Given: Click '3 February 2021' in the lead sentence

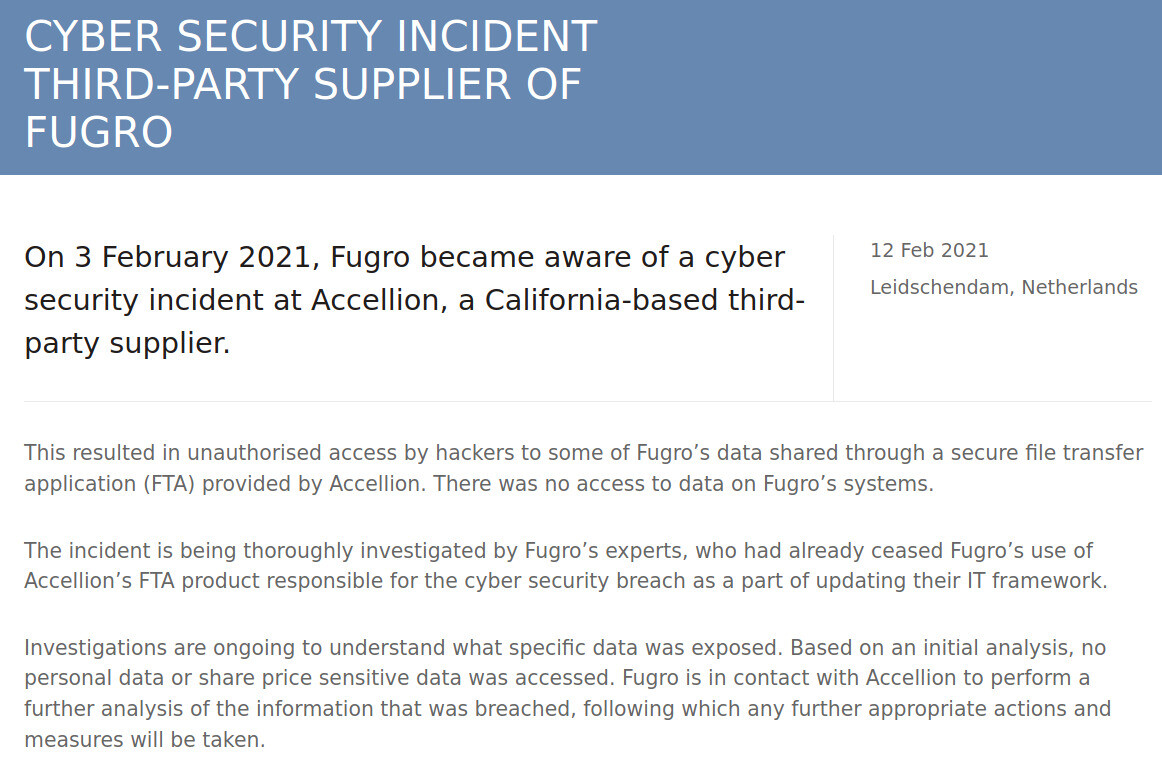Looking at the screenshot, I should pos(192,257).
